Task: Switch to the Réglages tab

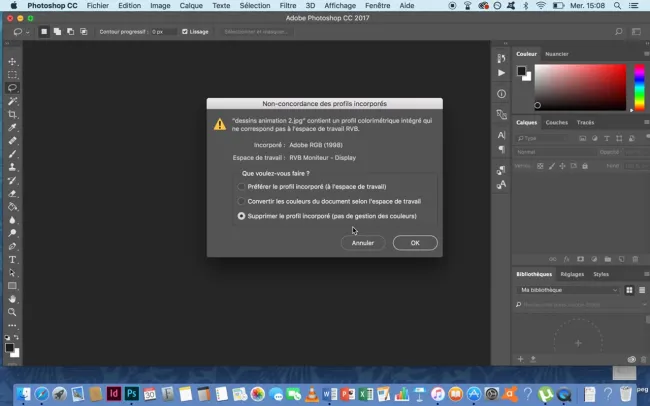Action: (x=572, y=274)
